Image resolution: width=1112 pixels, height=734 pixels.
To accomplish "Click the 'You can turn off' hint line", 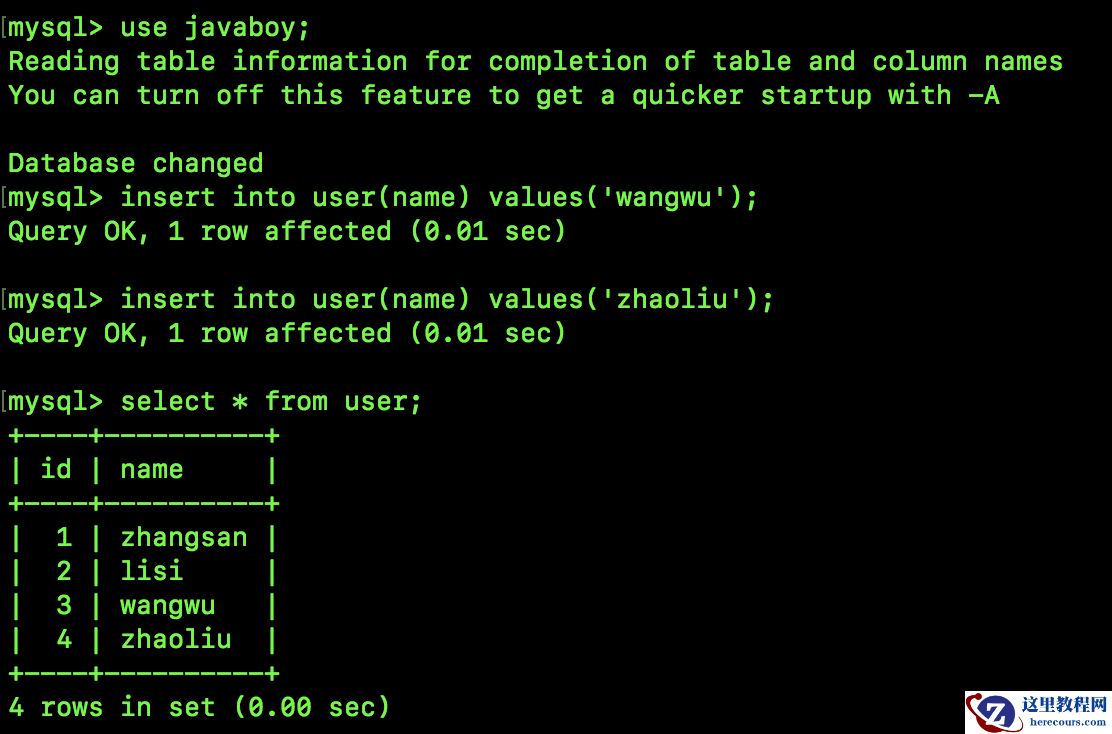I will 503,95.
